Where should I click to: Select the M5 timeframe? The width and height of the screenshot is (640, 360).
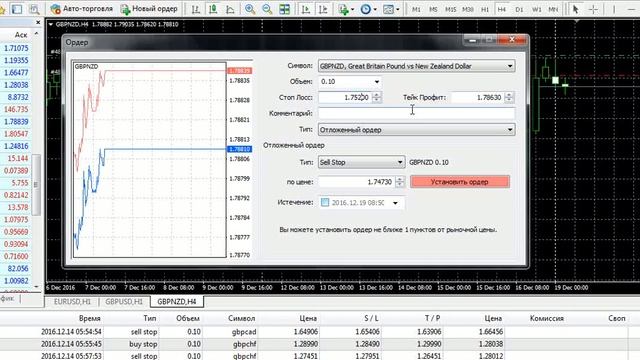coord(433,9)
